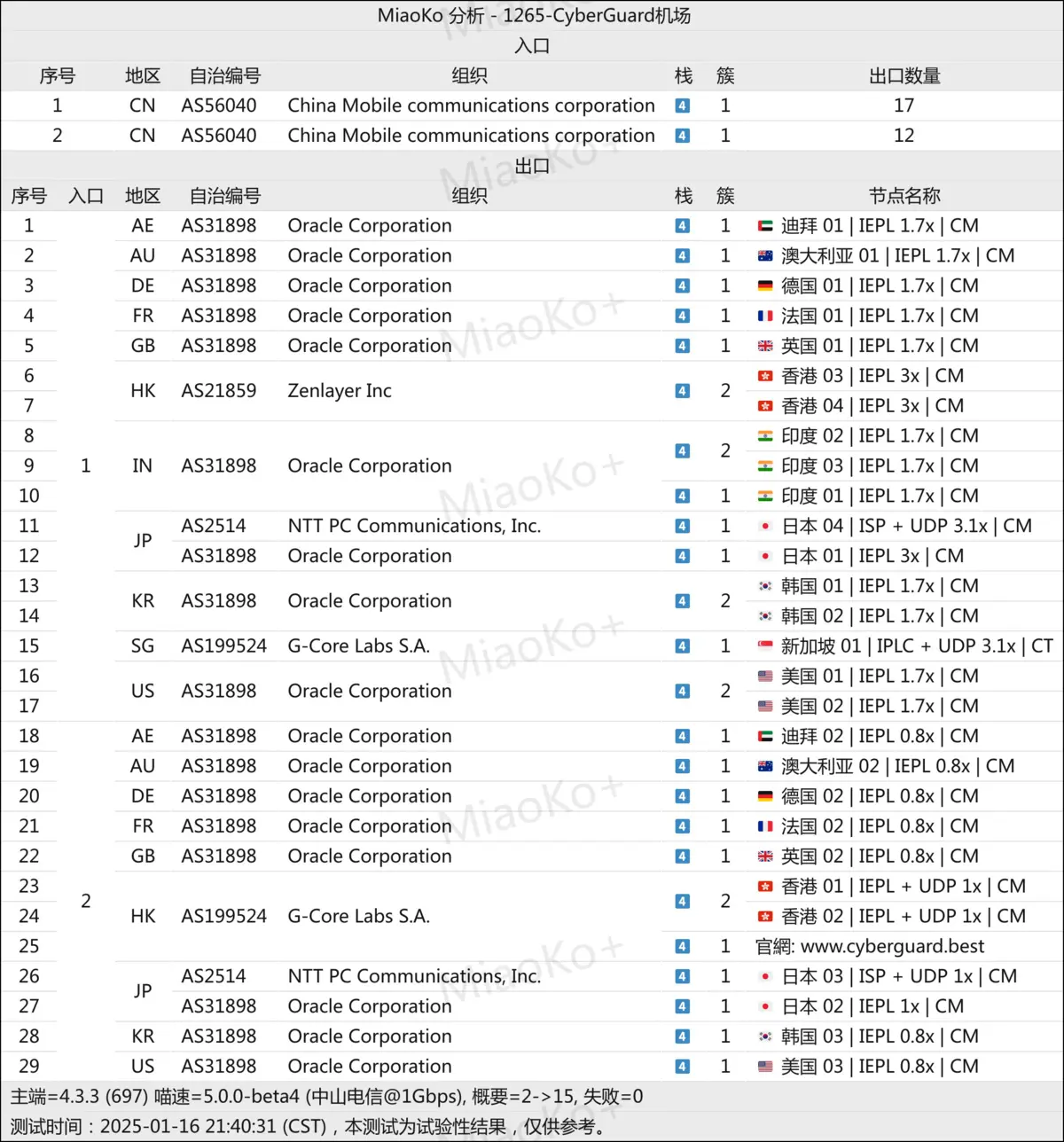
Task: Click the 入口 section heading
Action: click(x=532, y=46)
